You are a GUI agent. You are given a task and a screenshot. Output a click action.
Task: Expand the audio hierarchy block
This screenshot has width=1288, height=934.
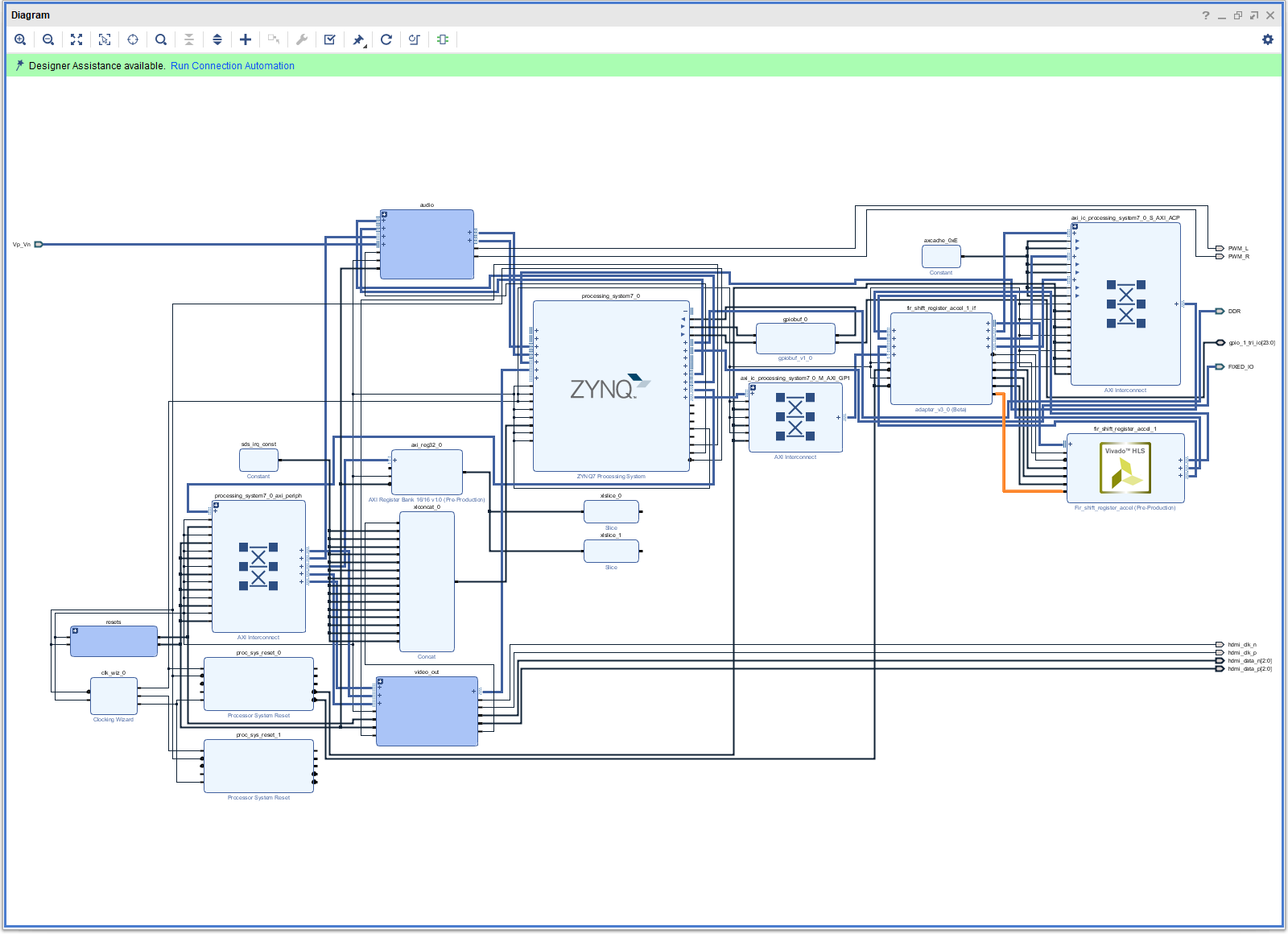point(384,215)
